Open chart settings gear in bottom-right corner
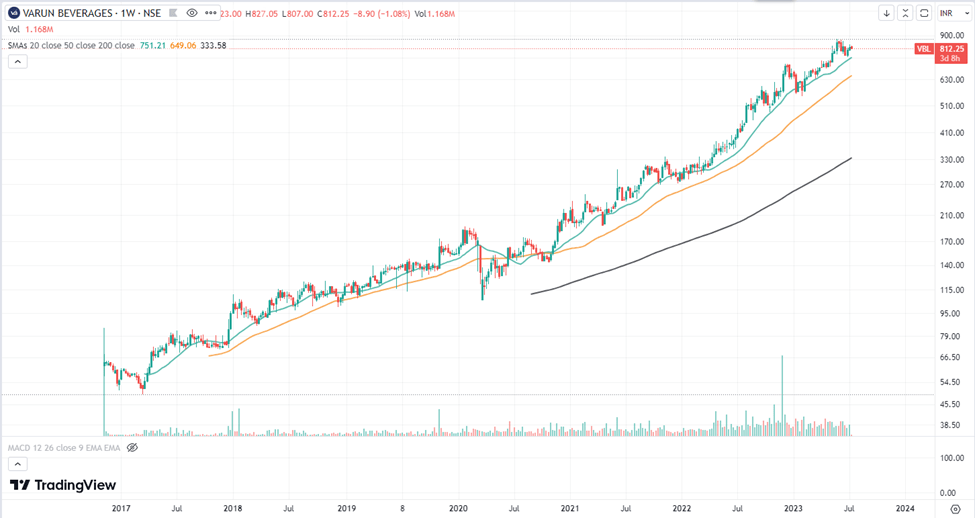Screen dimensions: 975x518 (956, 509)
